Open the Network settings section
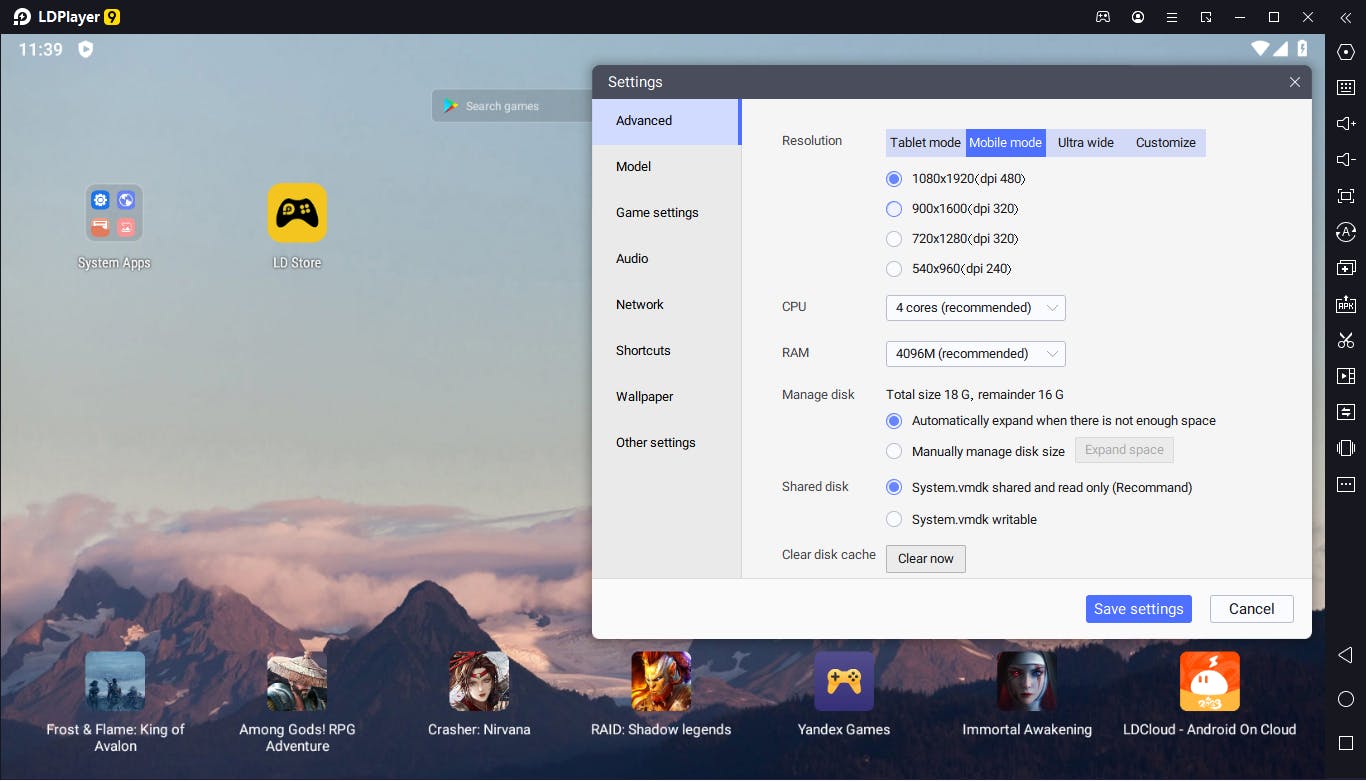 click(666, 305)
